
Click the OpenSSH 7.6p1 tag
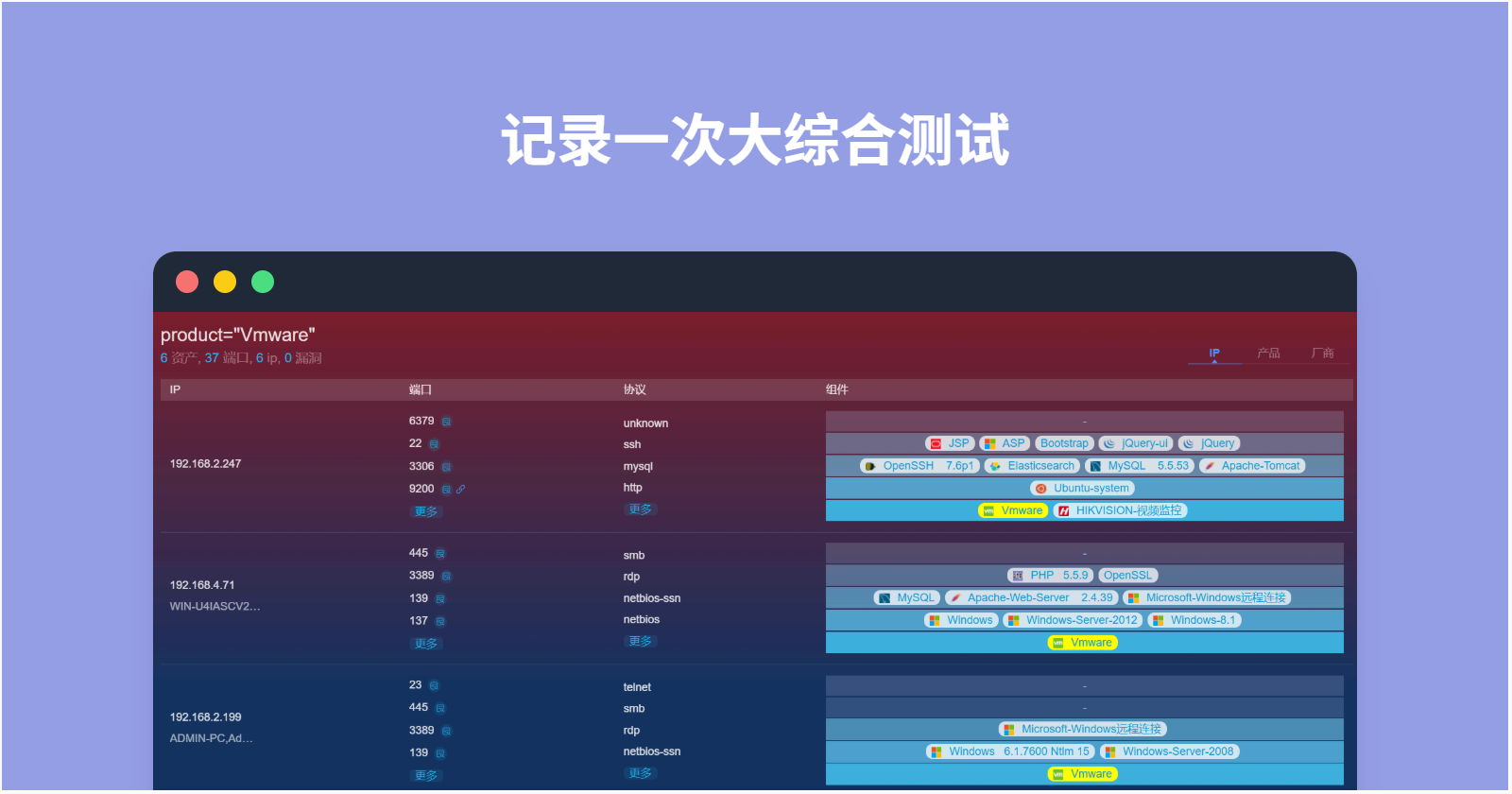click(x=919, y=466)
